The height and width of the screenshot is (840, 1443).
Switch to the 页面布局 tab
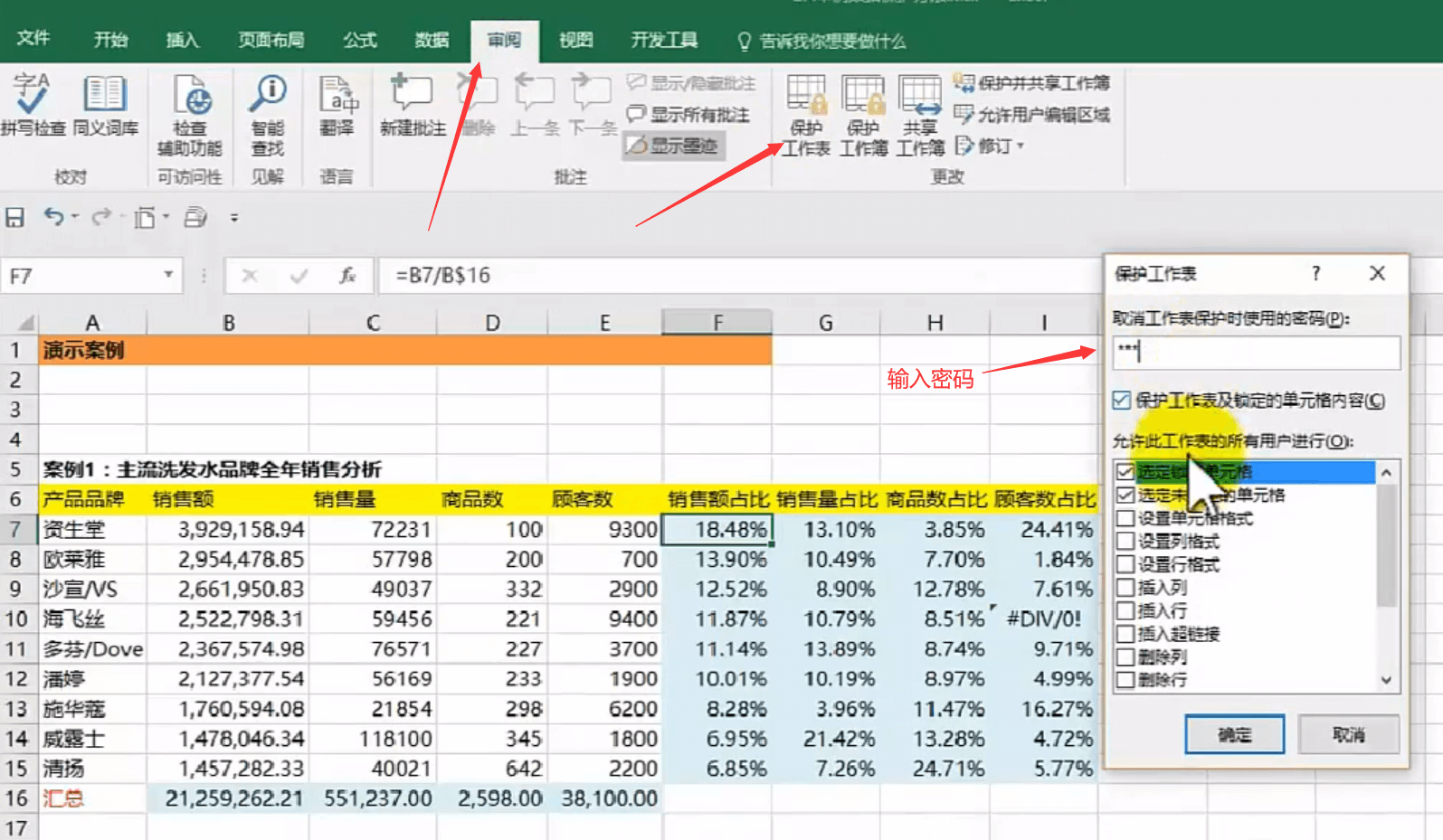coord(271,40)
